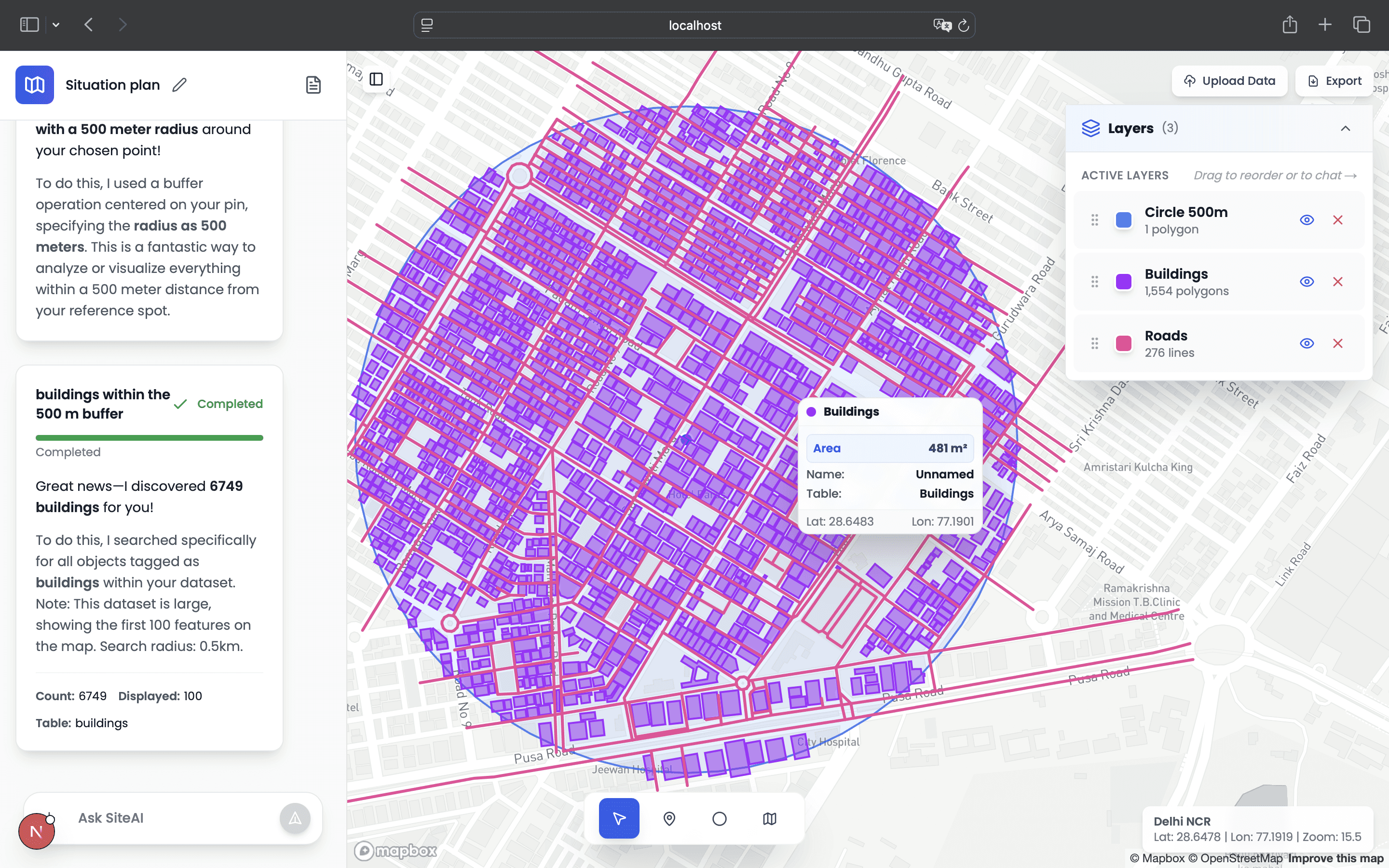Toggle the browser sidebar
The width and height of the screenshot is (1389, 868).
(x=29, y=25)
